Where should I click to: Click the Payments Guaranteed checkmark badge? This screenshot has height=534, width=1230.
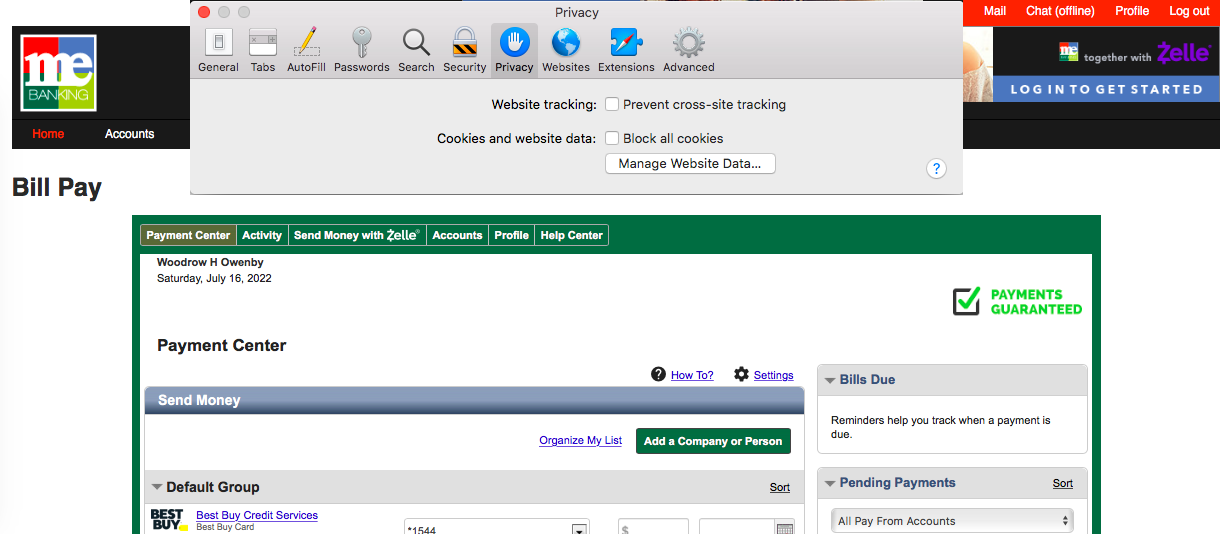click(x=1017, y=301)
